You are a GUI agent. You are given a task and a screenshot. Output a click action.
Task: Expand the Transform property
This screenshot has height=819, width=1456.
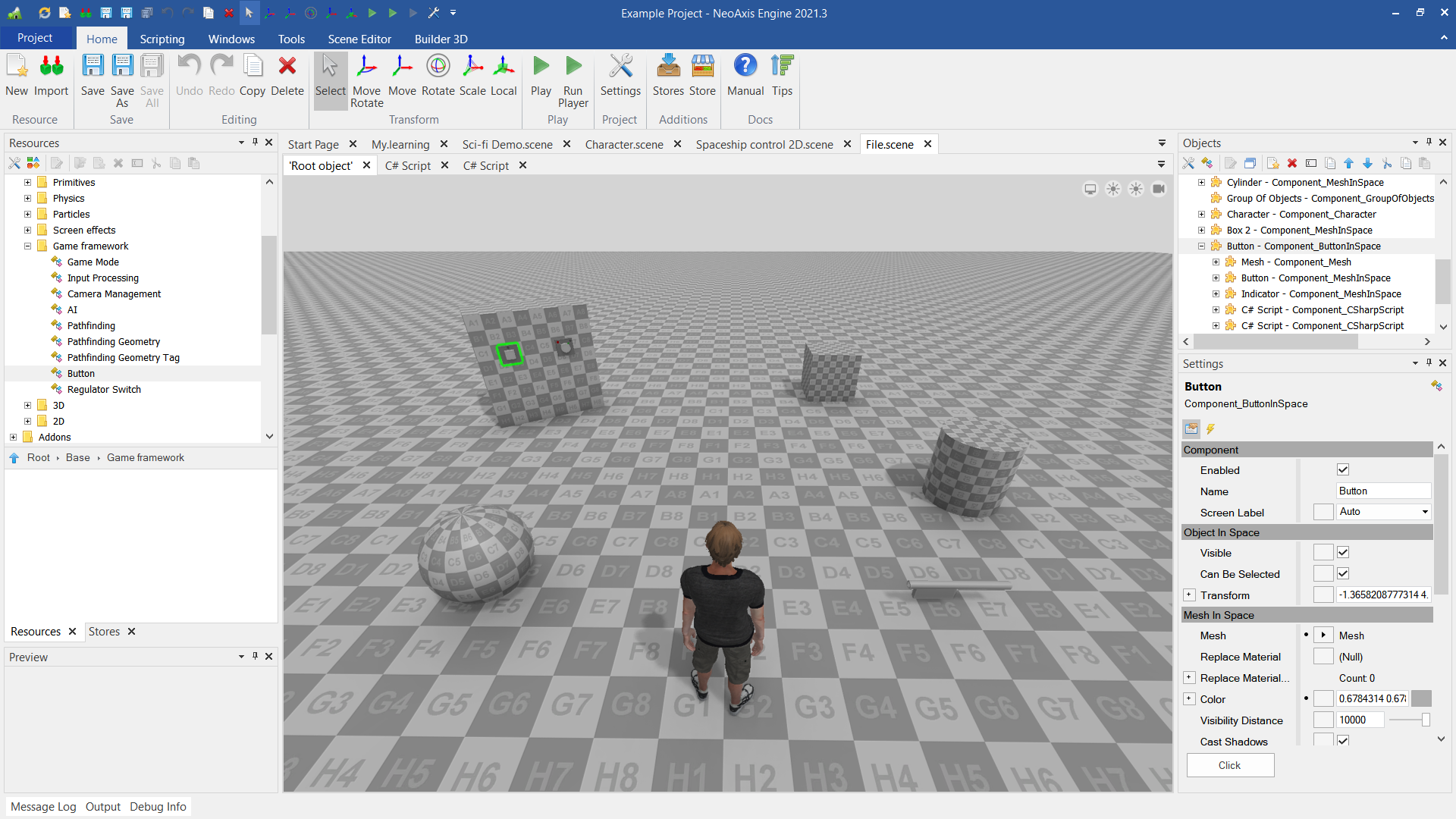[x=1189, y=595]
